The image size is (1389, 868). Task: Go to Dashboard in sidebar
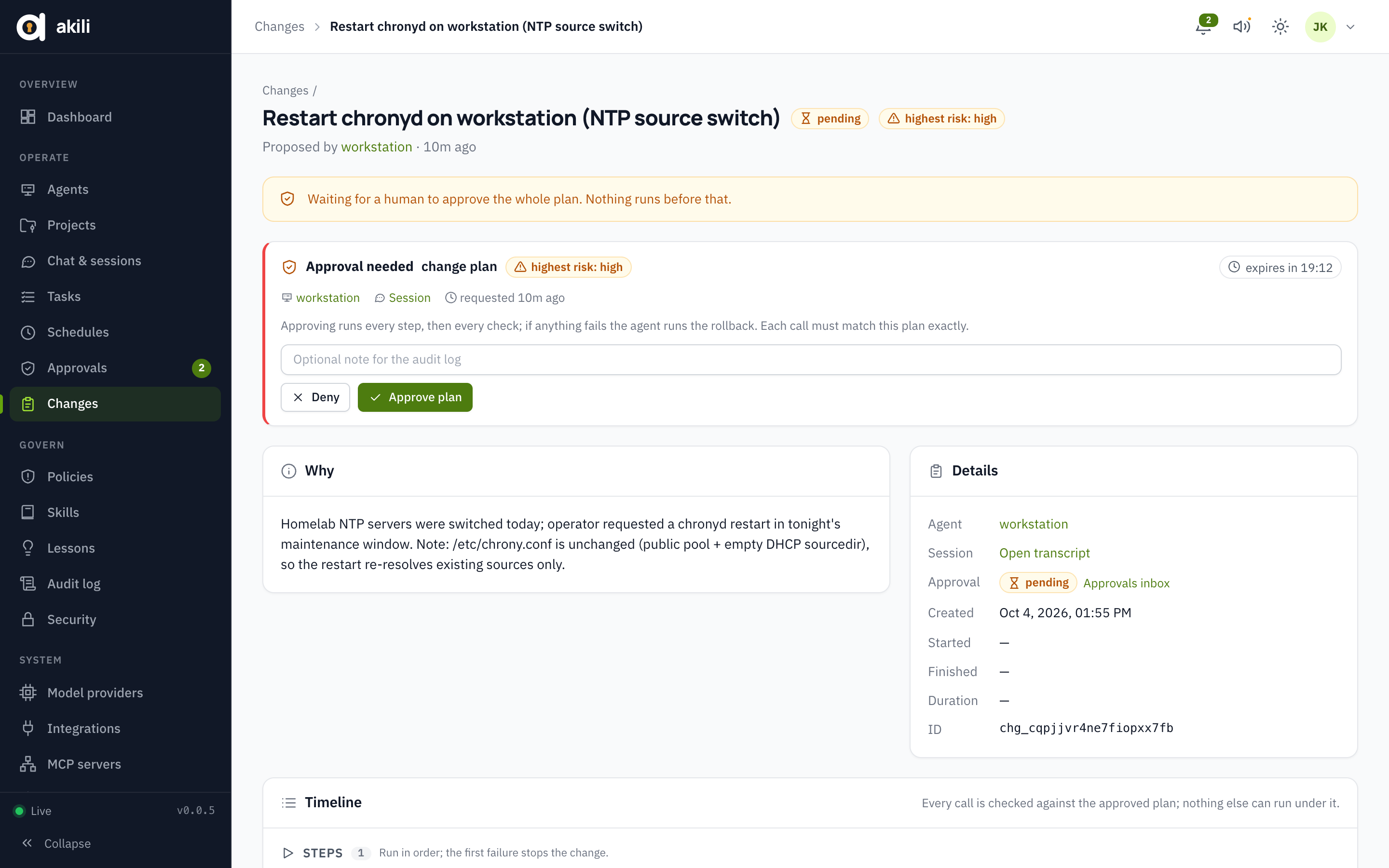[x=115, y=117]
